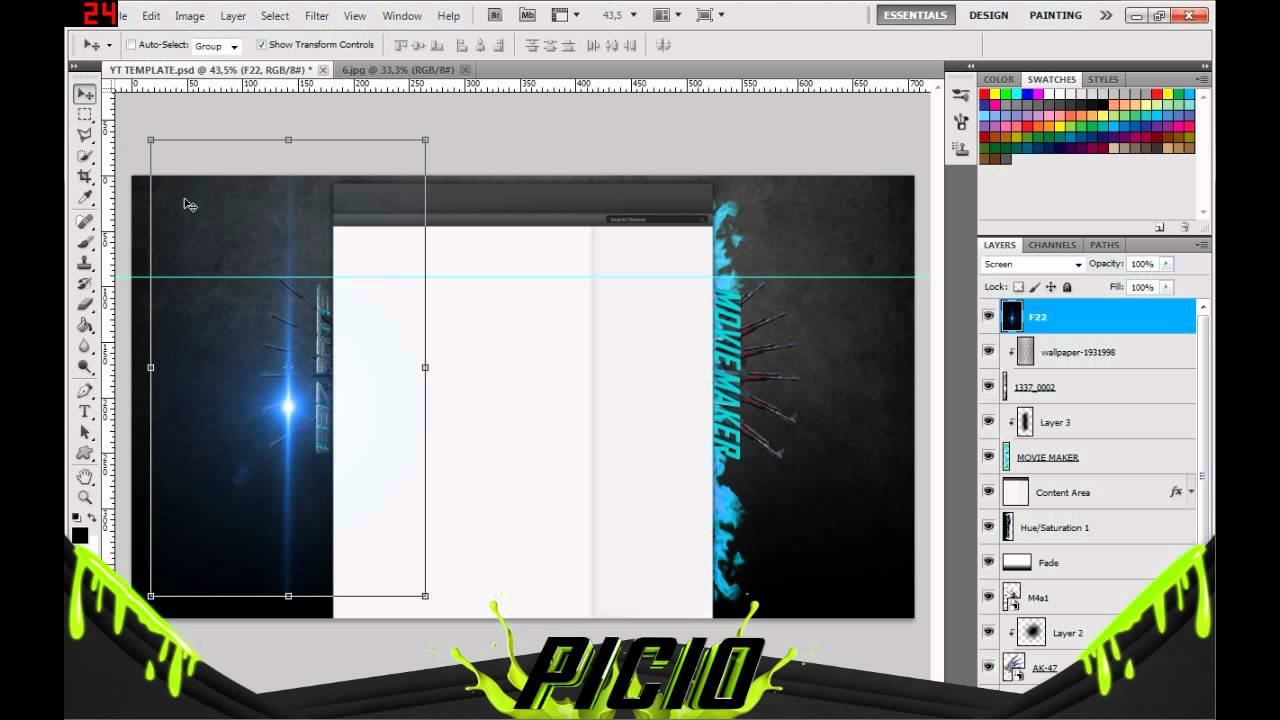Toggle visibility of Content Area layer

tap(989, 492)
